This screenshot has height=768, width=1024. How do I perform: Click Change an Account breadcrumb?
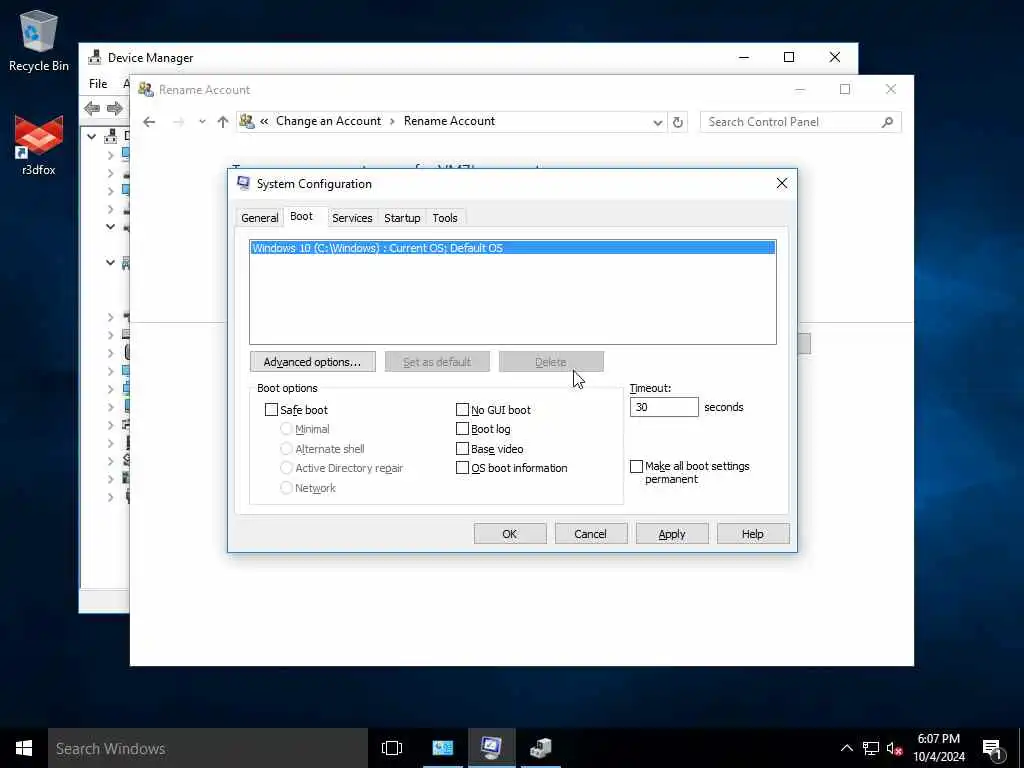pos(328,121)
